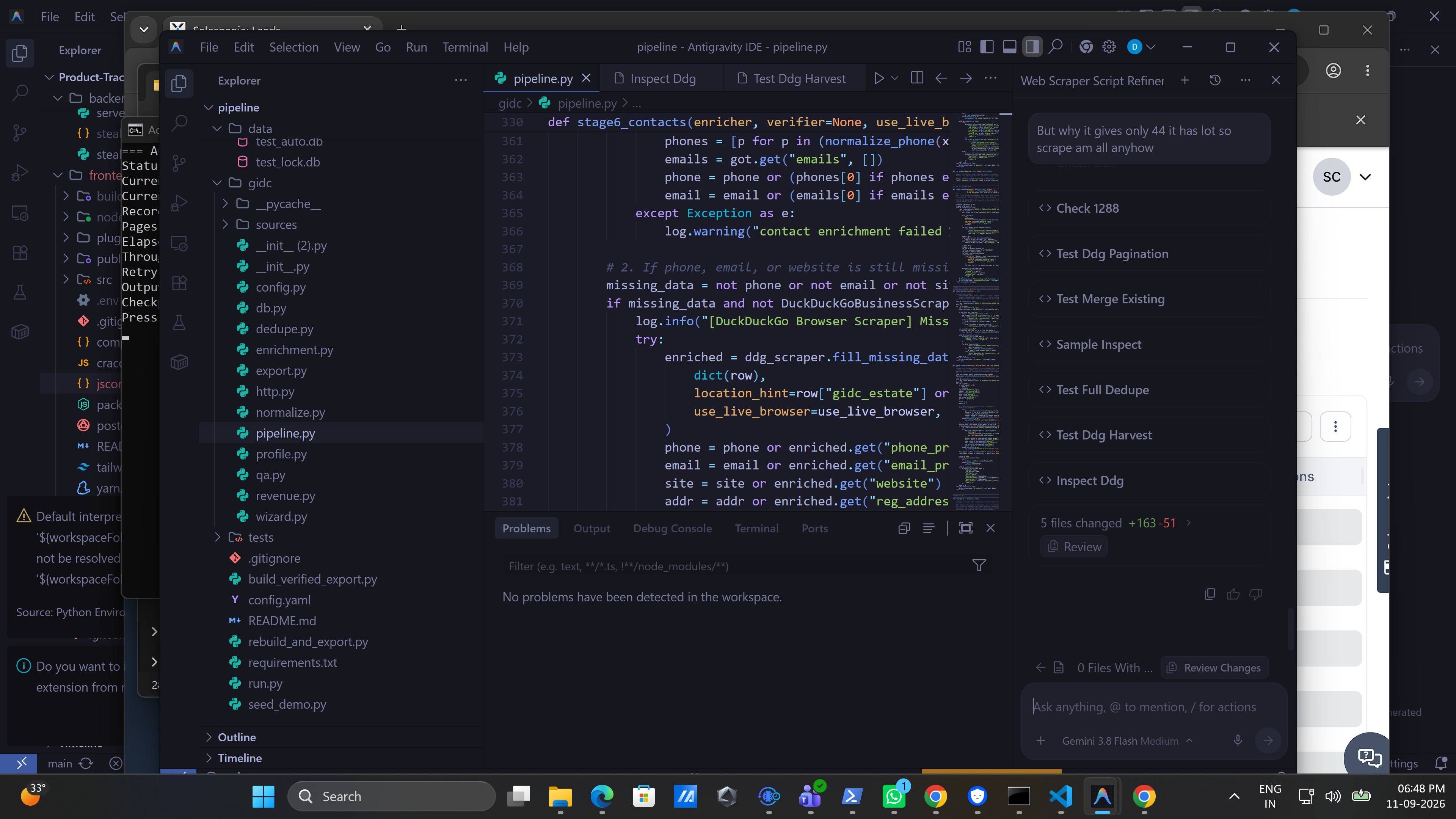Open chat history clock icon
1456x819 pixels.
coord(1215,80)
